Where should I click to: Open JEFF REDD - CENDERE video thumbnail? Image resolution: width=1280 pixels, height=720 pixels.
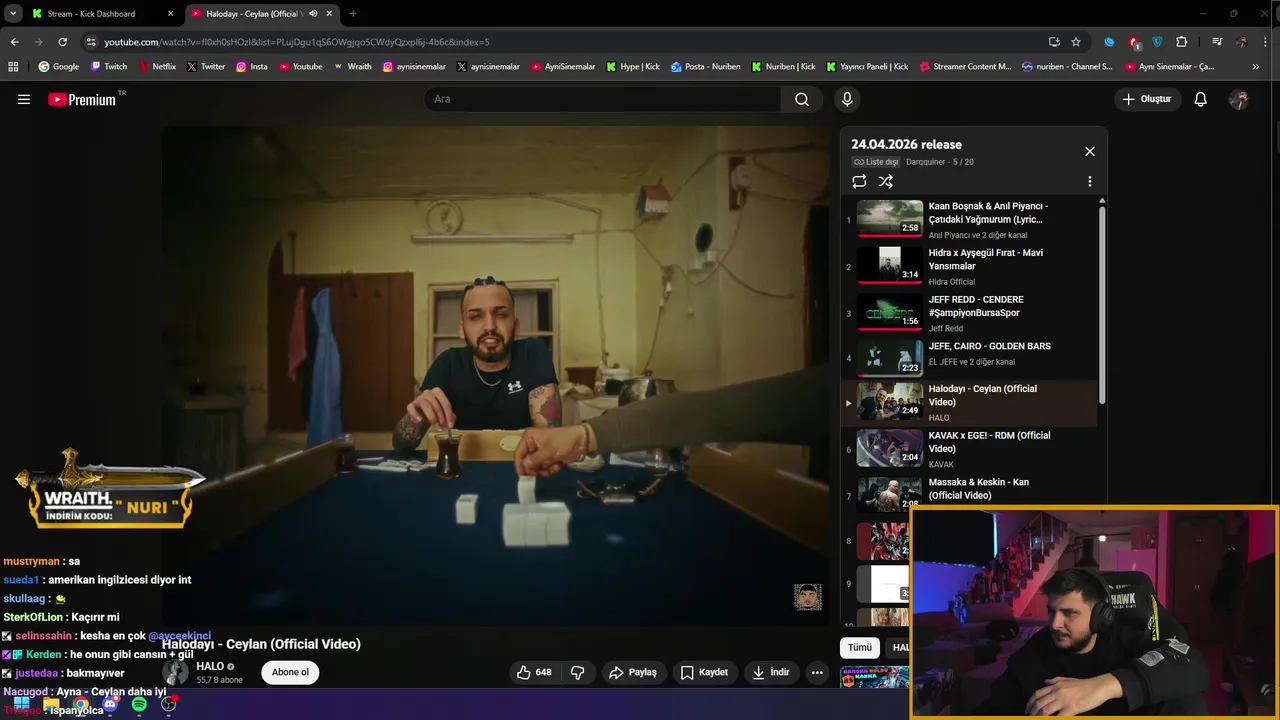coord(890,312)
